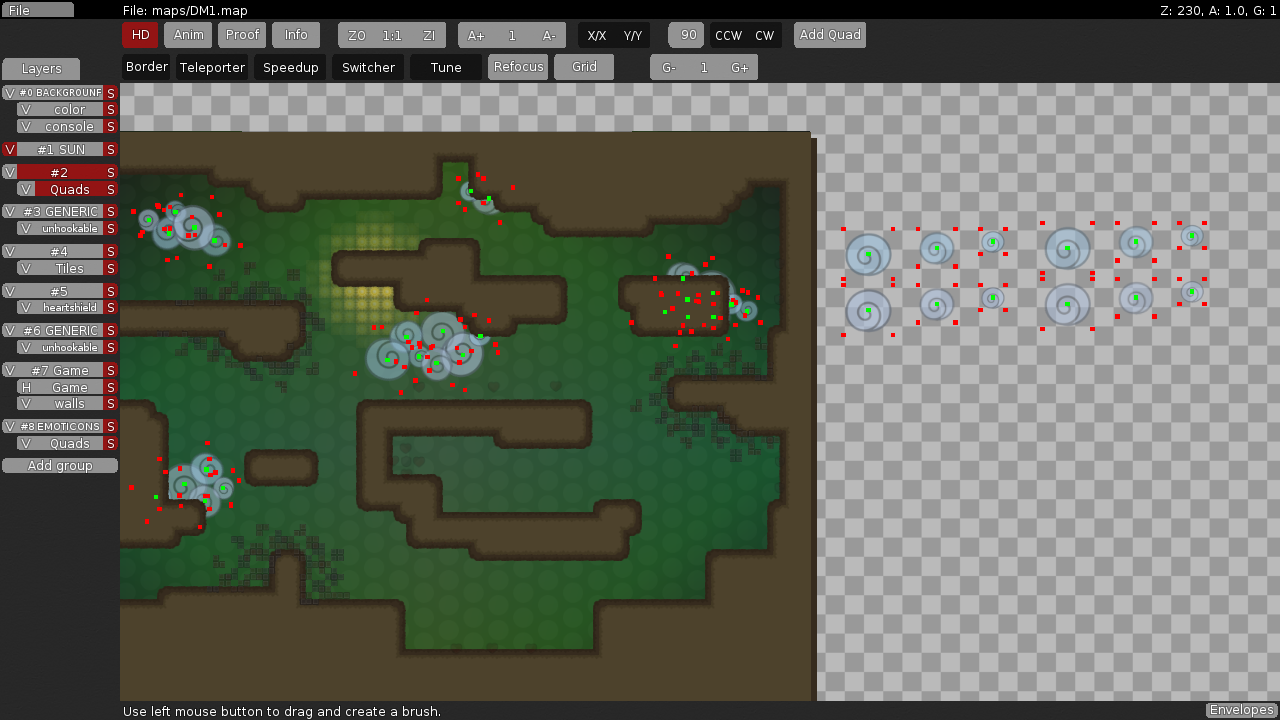Hide the color layer using its V toggle
The image size is (1280, 720).
[26, 110]
